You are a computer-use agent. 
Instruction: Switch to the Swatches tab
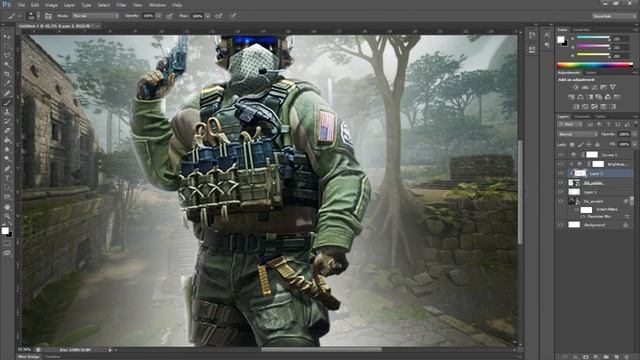[581, 30]
